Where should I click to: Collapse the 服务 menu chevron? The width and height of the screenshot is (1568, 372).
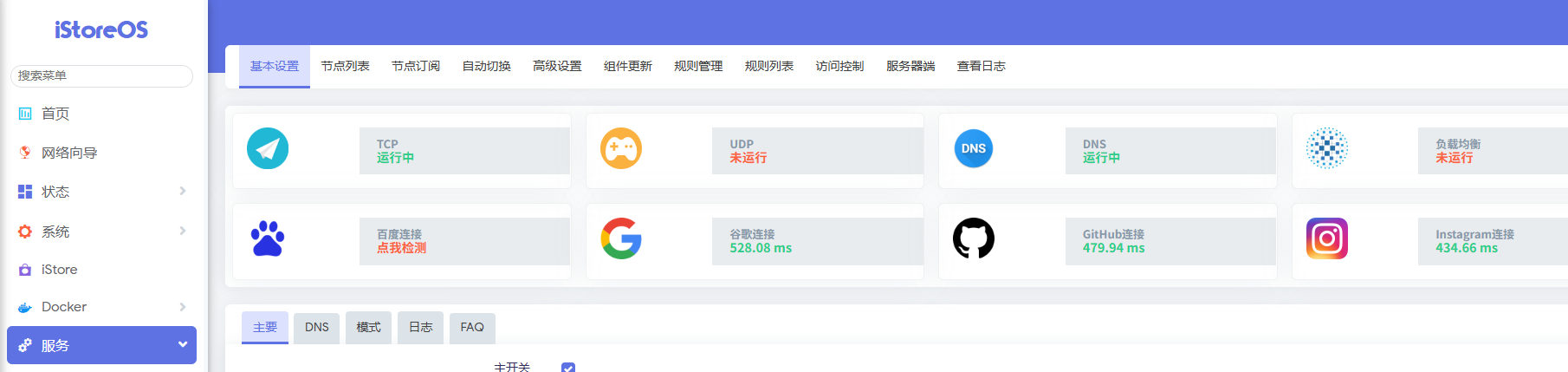coord(183,344)
